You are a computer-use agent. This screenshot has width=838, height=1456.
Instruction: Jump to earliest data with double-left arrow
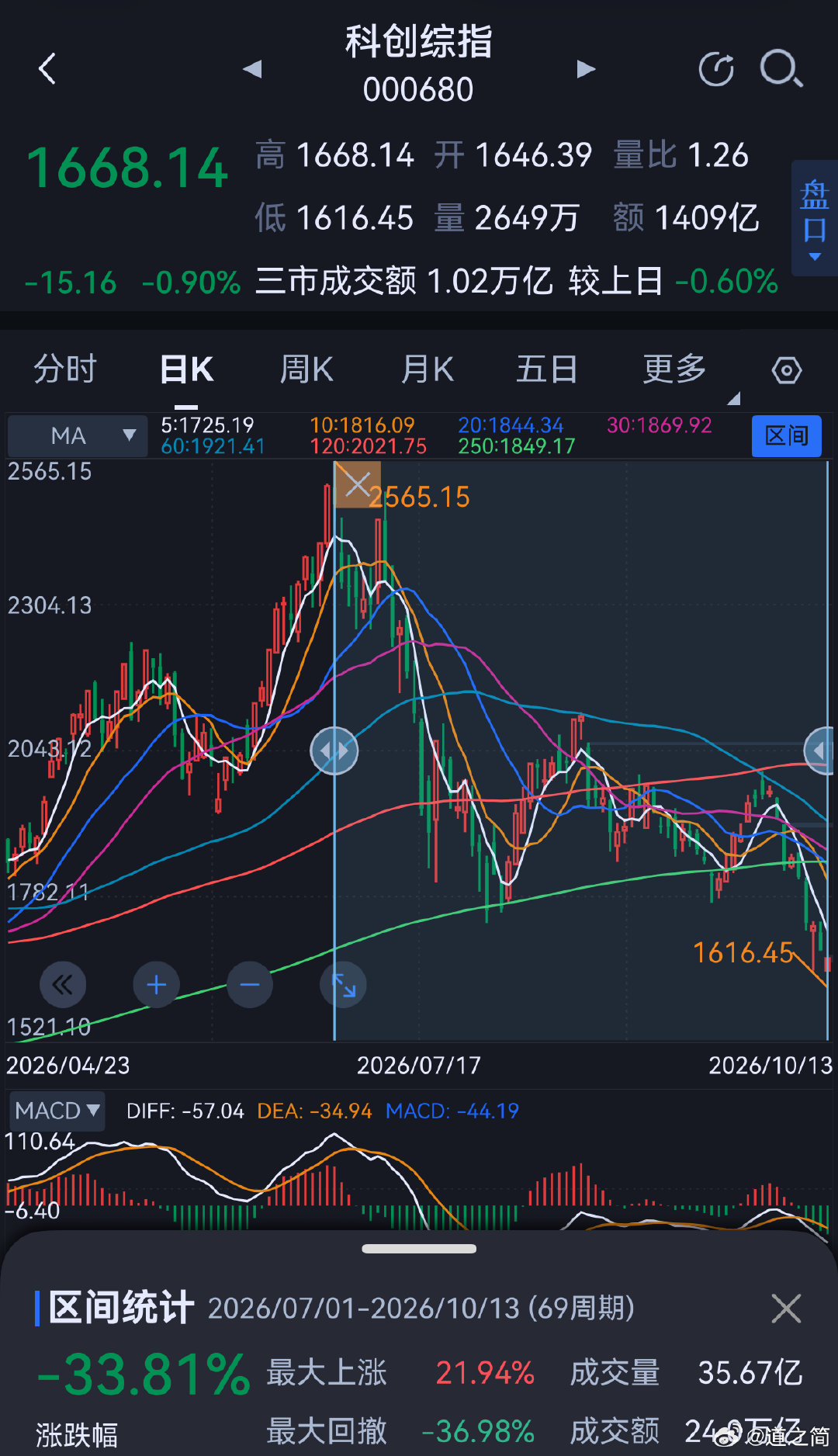(x=63, y=985)
